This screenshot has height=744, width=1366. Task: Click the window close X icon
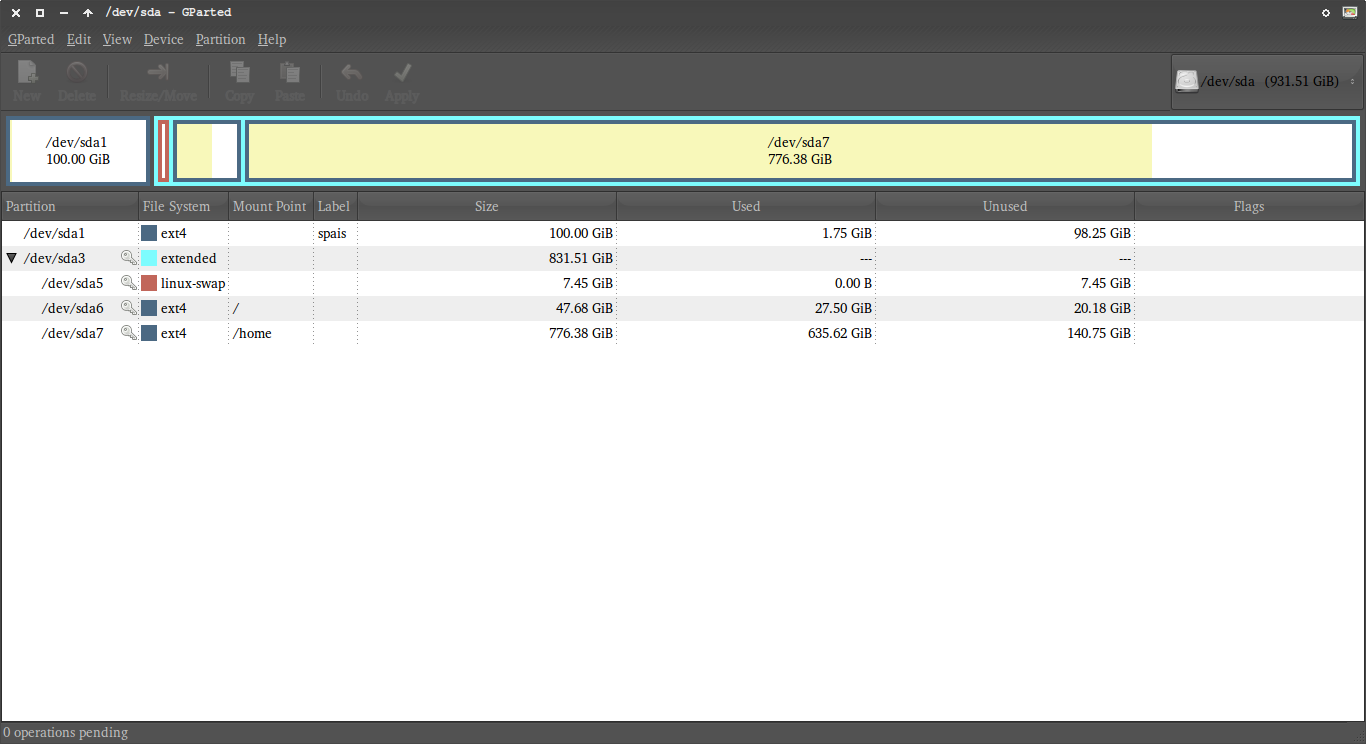coord(15,12)
